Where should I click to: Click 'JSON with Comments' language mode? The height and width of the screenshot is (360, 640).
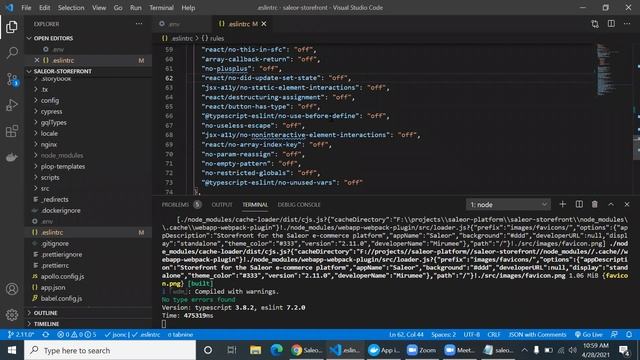[x=537, y=334]
